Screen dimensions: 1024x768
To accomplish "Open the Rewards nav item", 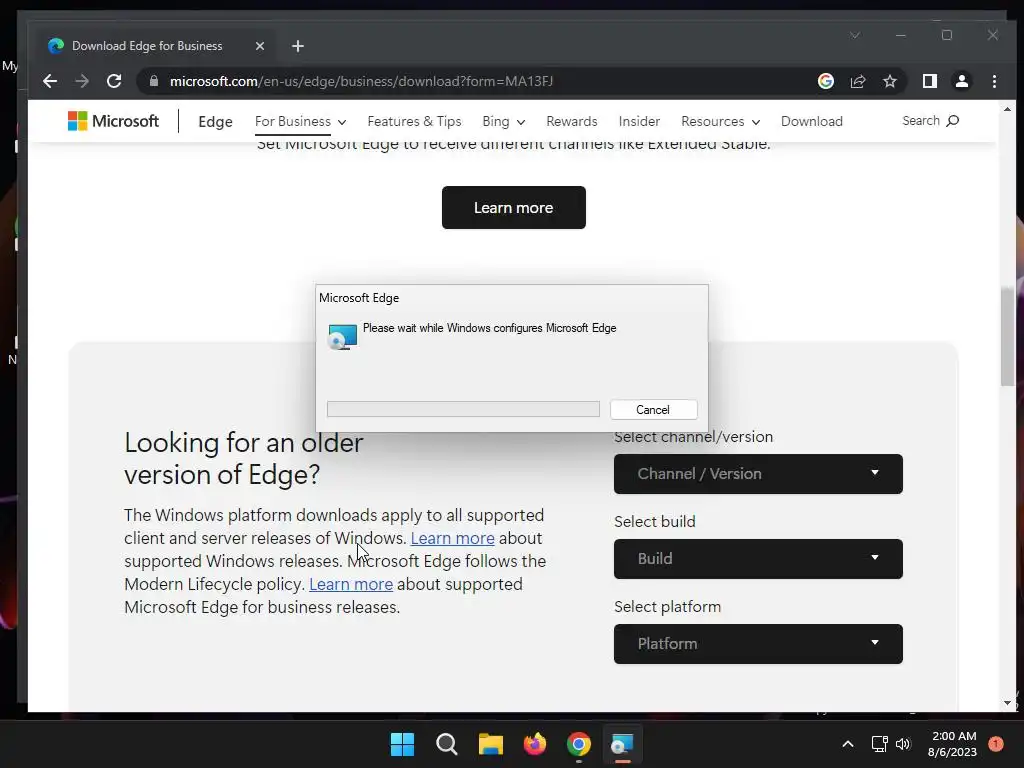I will pos(571,121).
